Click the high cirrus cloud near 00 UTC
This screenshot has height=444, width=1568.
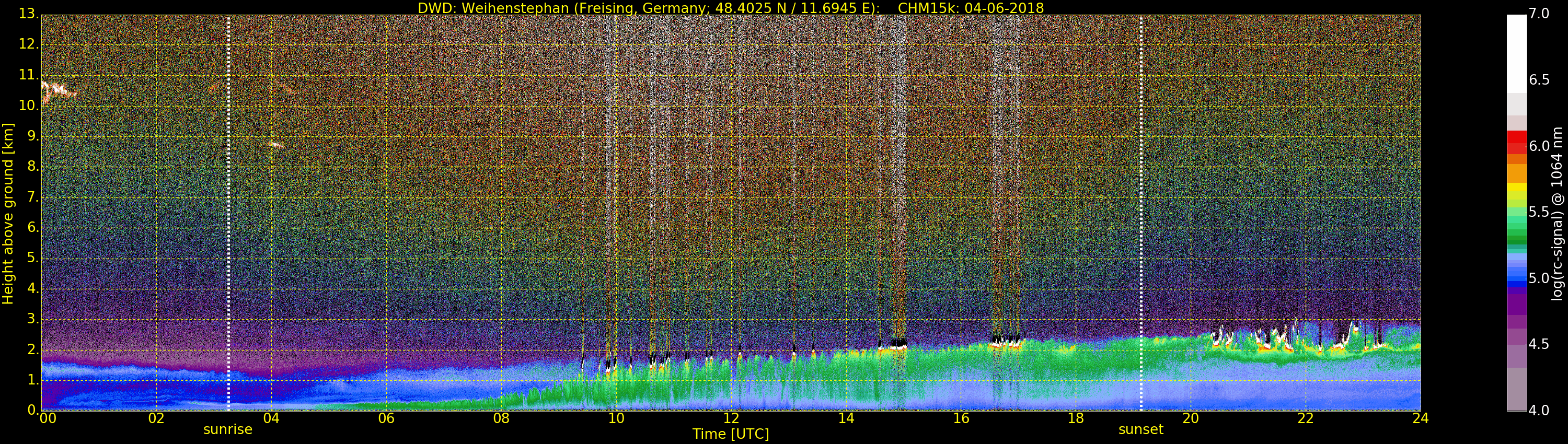(x=58, y=90)
